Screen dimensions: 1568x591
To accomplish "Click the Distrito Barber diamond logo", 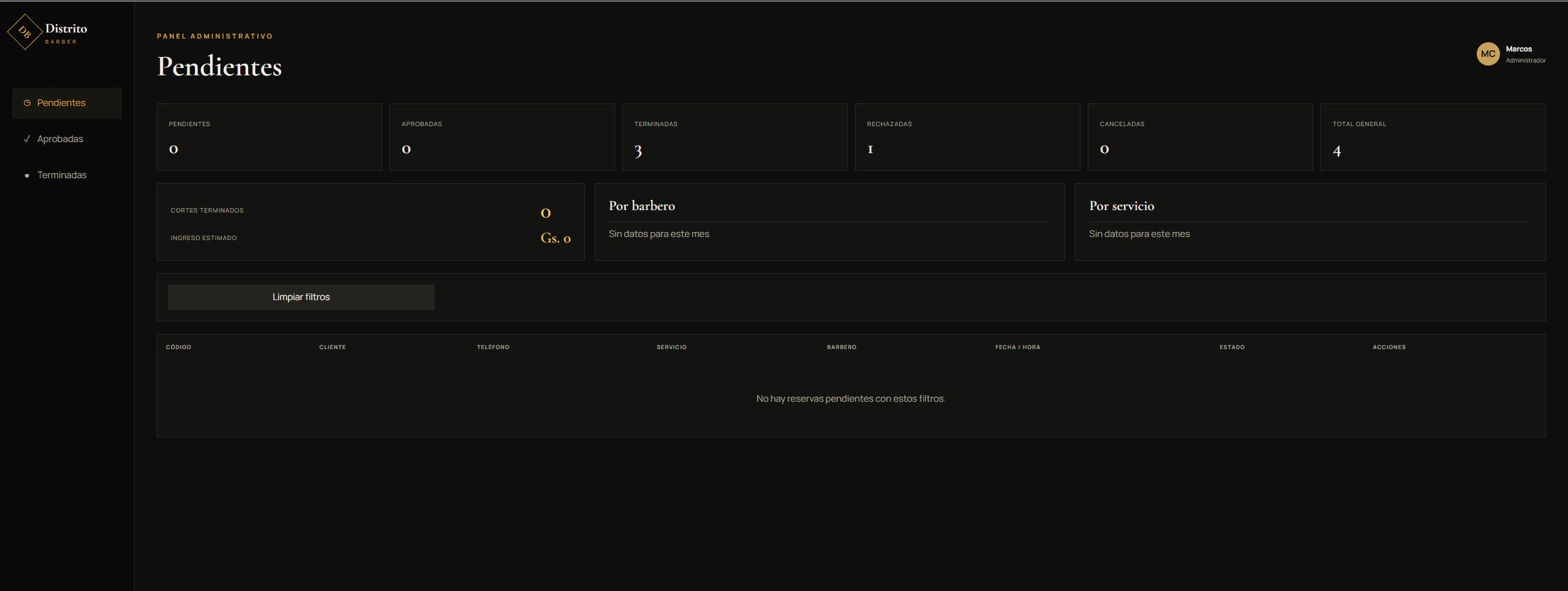I will pos(24,32).
